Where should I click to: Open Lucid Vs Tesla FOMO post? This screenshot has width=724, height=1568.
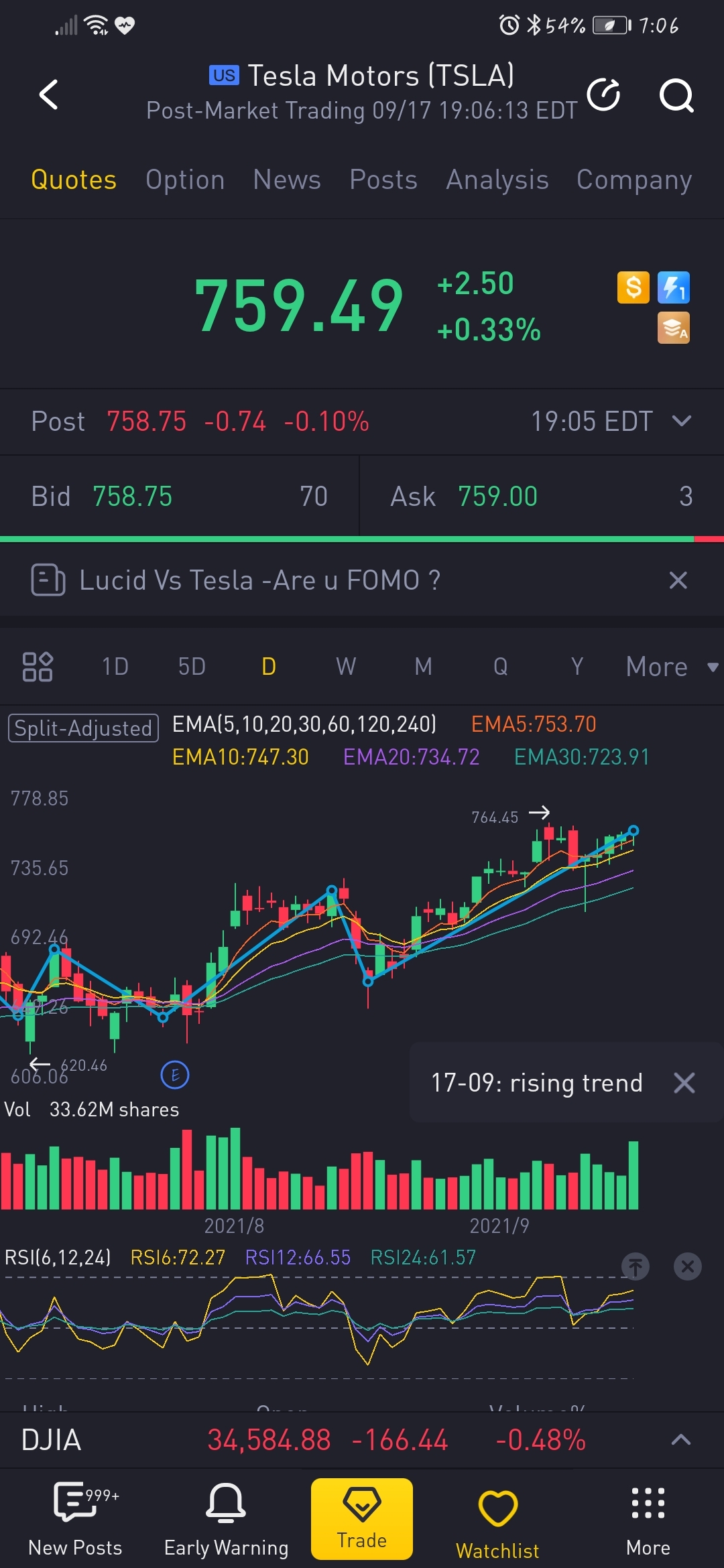click(259, 580)
